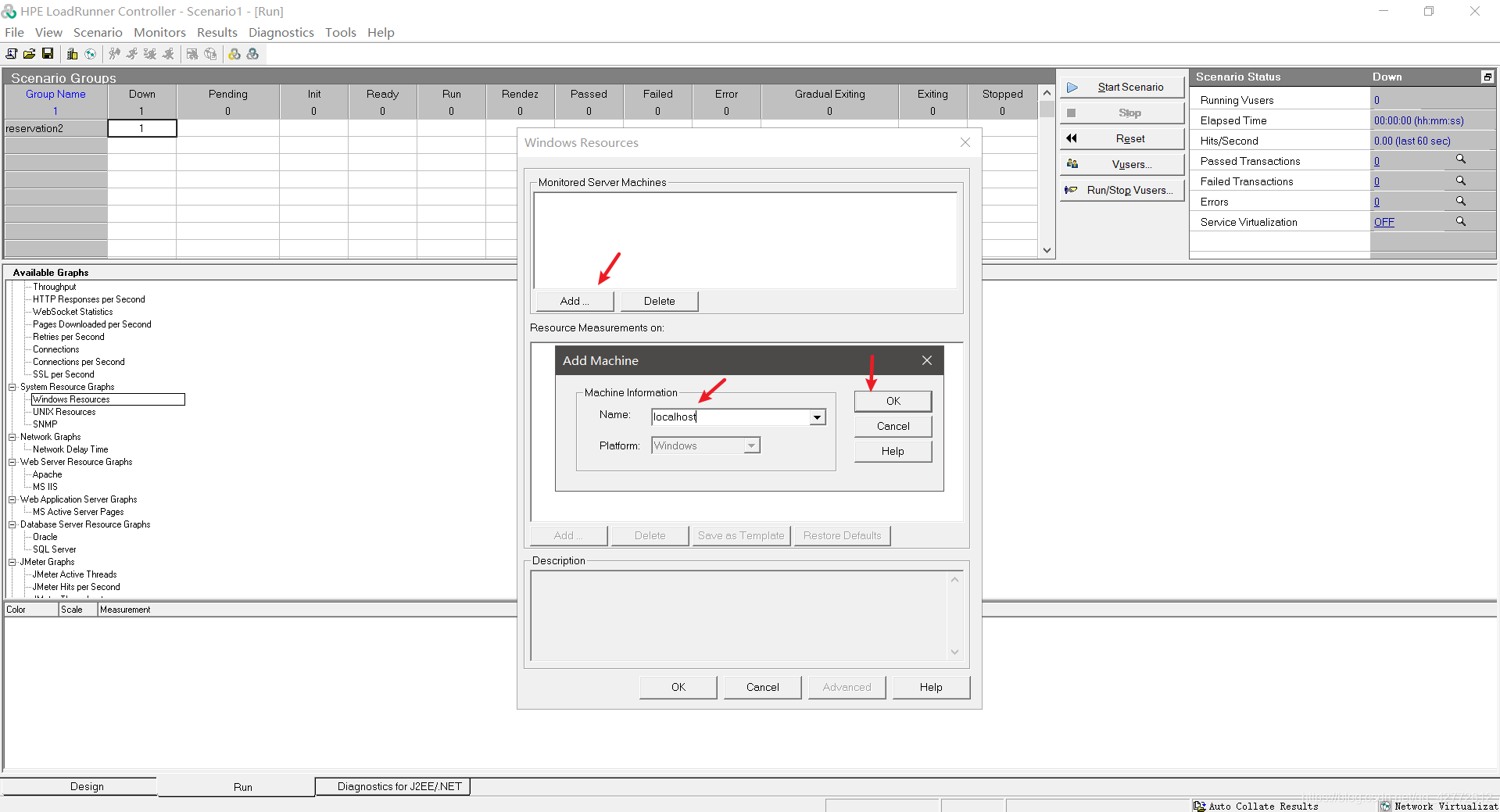
Task: Click the Gradual Stop hourglass-runner icon
Action: 150,54
